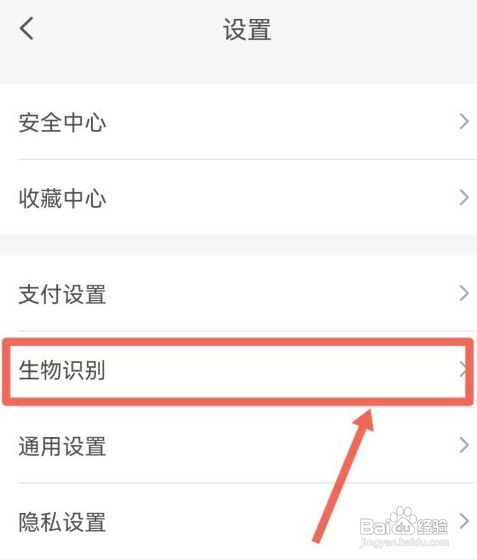Click the chevron beside 通用设置
477x560 pixels.
click(464, 445)
